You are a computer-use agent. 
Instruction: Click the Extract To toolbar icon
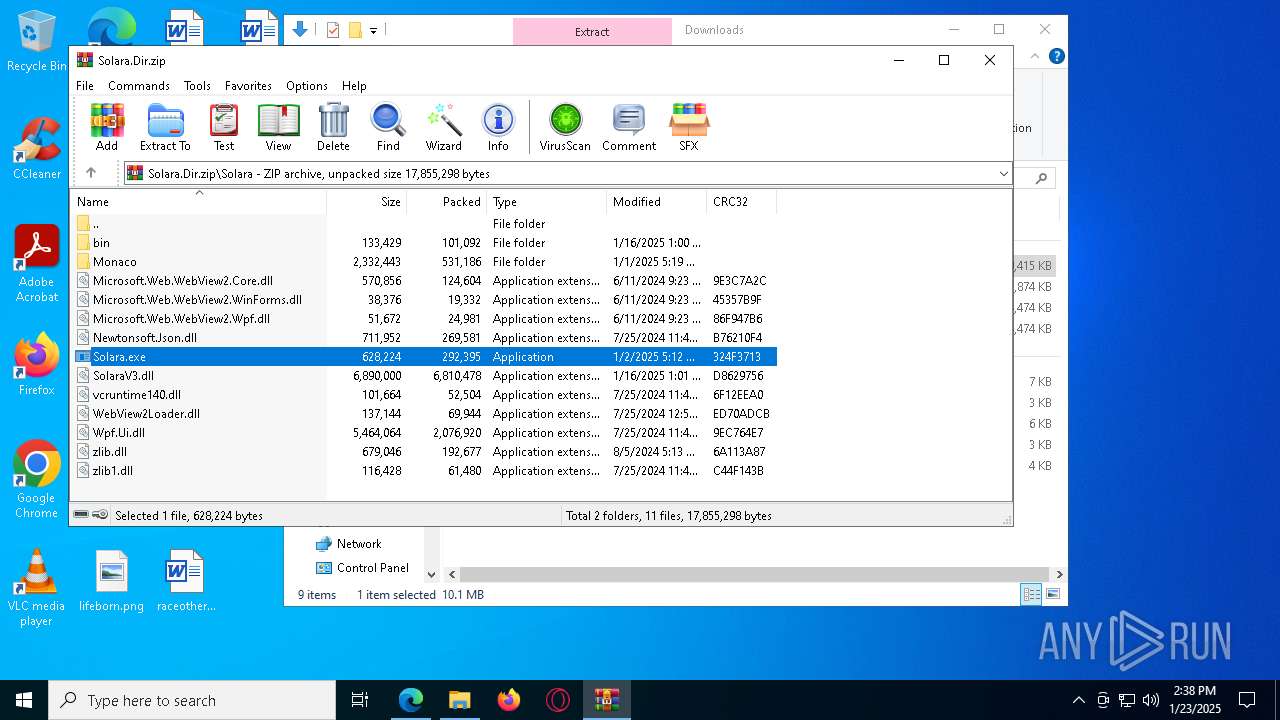click(x=165, y=128)
